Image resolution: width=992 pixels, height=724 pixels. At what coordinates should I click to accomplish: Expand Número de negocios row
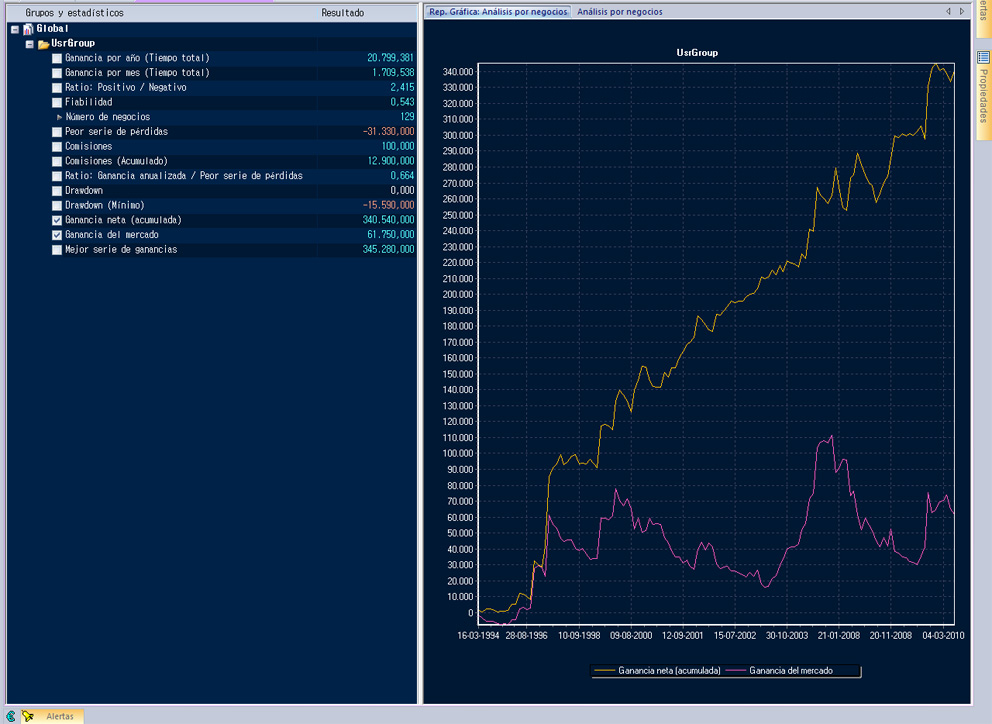(x=59, y=117)
